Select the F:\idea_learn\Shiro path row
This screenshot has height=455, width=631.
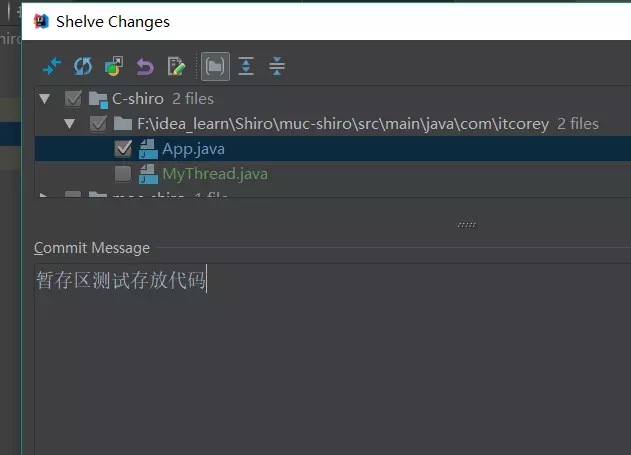coord(333,124)
